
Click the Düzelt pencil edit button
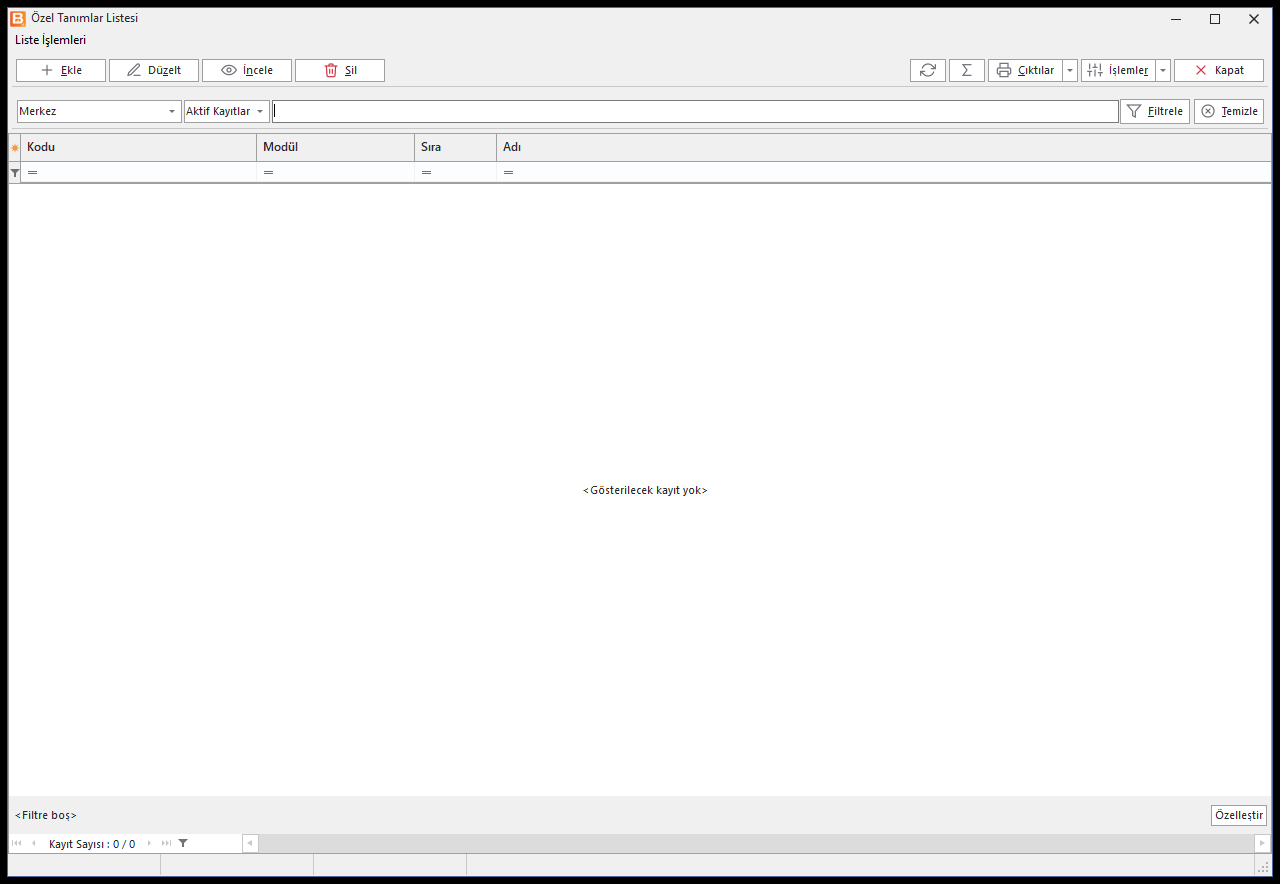154,70
